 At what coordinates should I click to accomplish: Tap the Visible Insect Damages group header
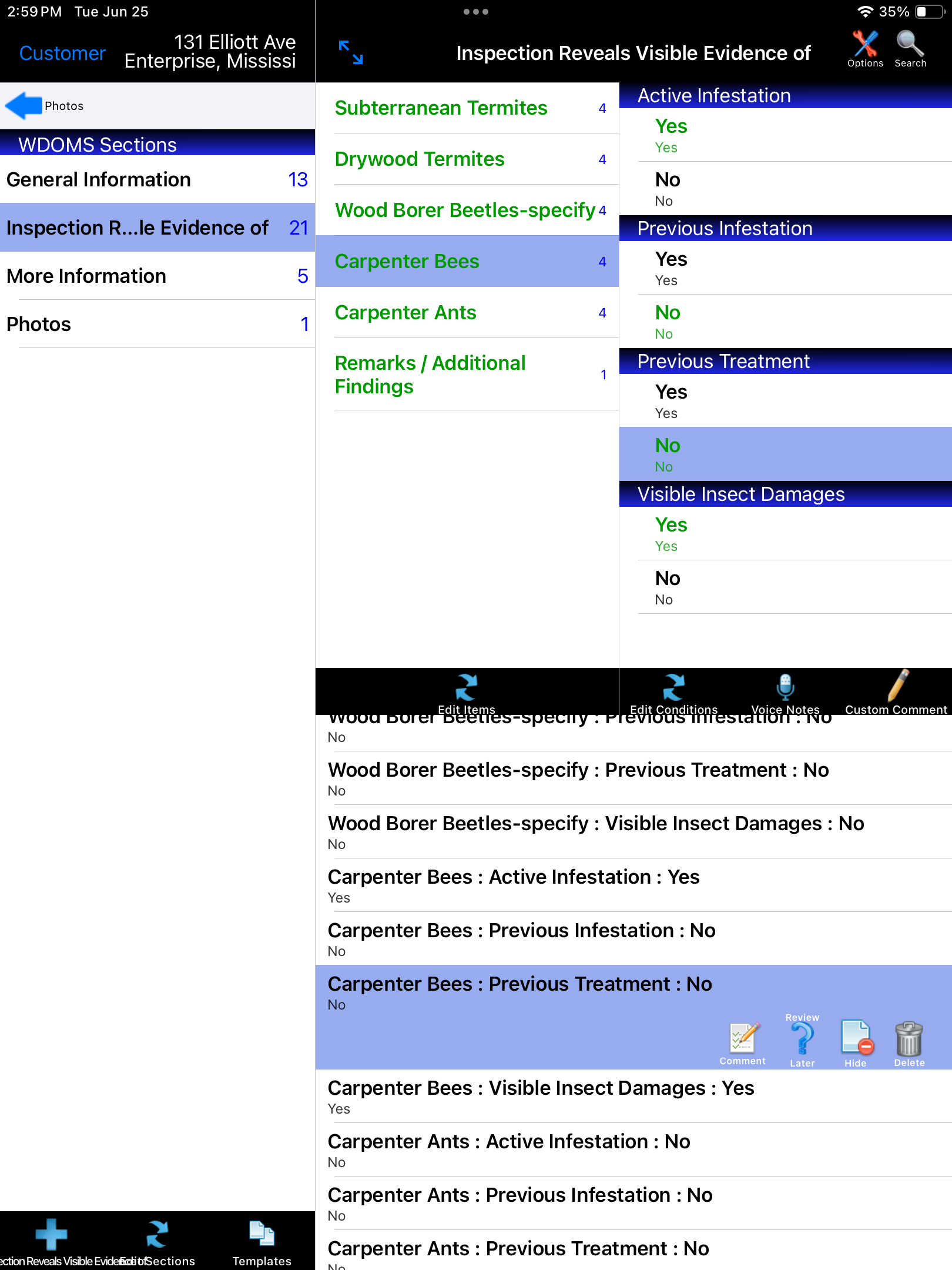click(x=786, y=494)
